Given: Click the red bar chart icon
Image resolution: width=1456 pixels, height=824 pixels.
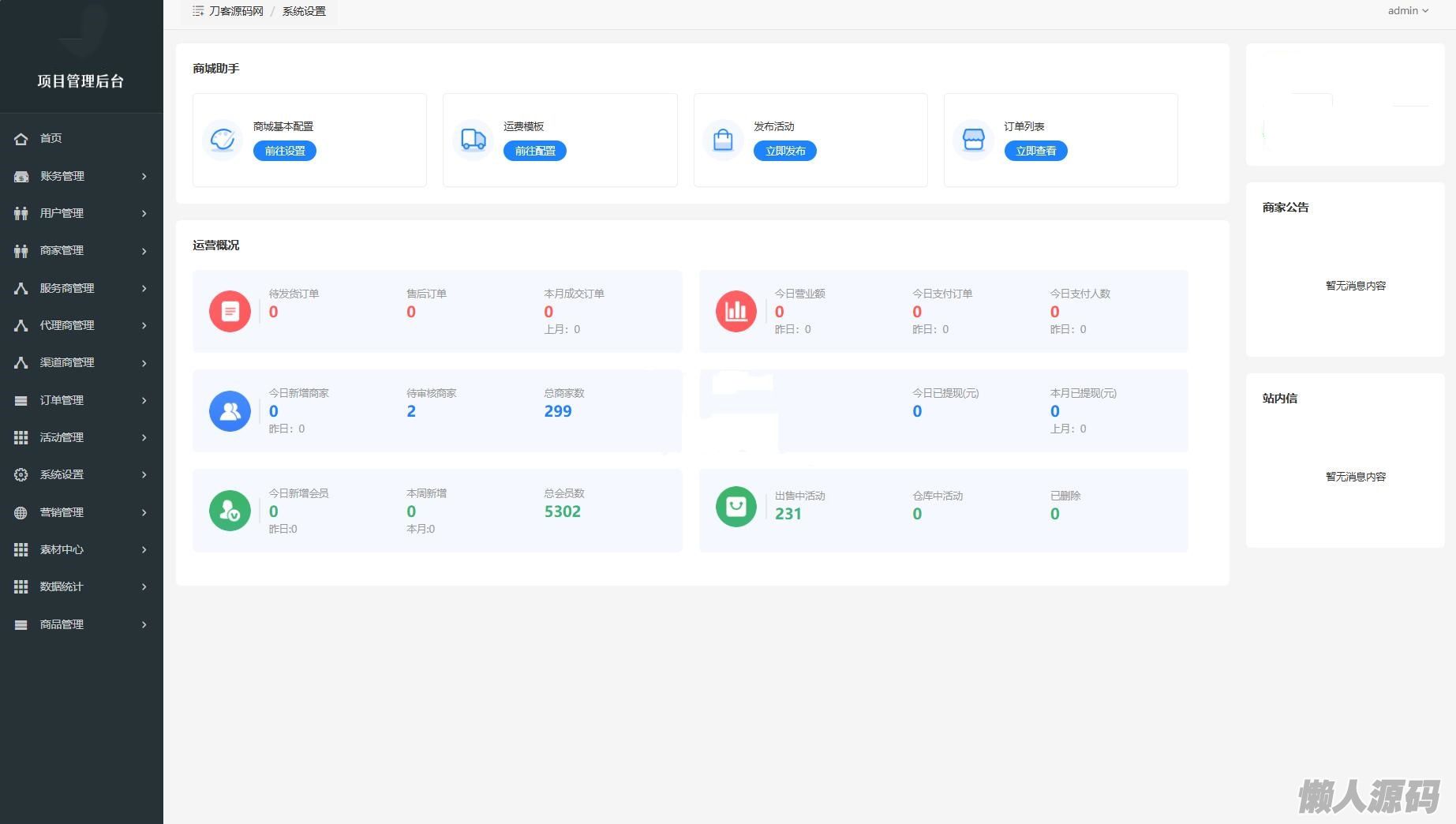Looking at the screenshot, I should click(x=735, y=311).
